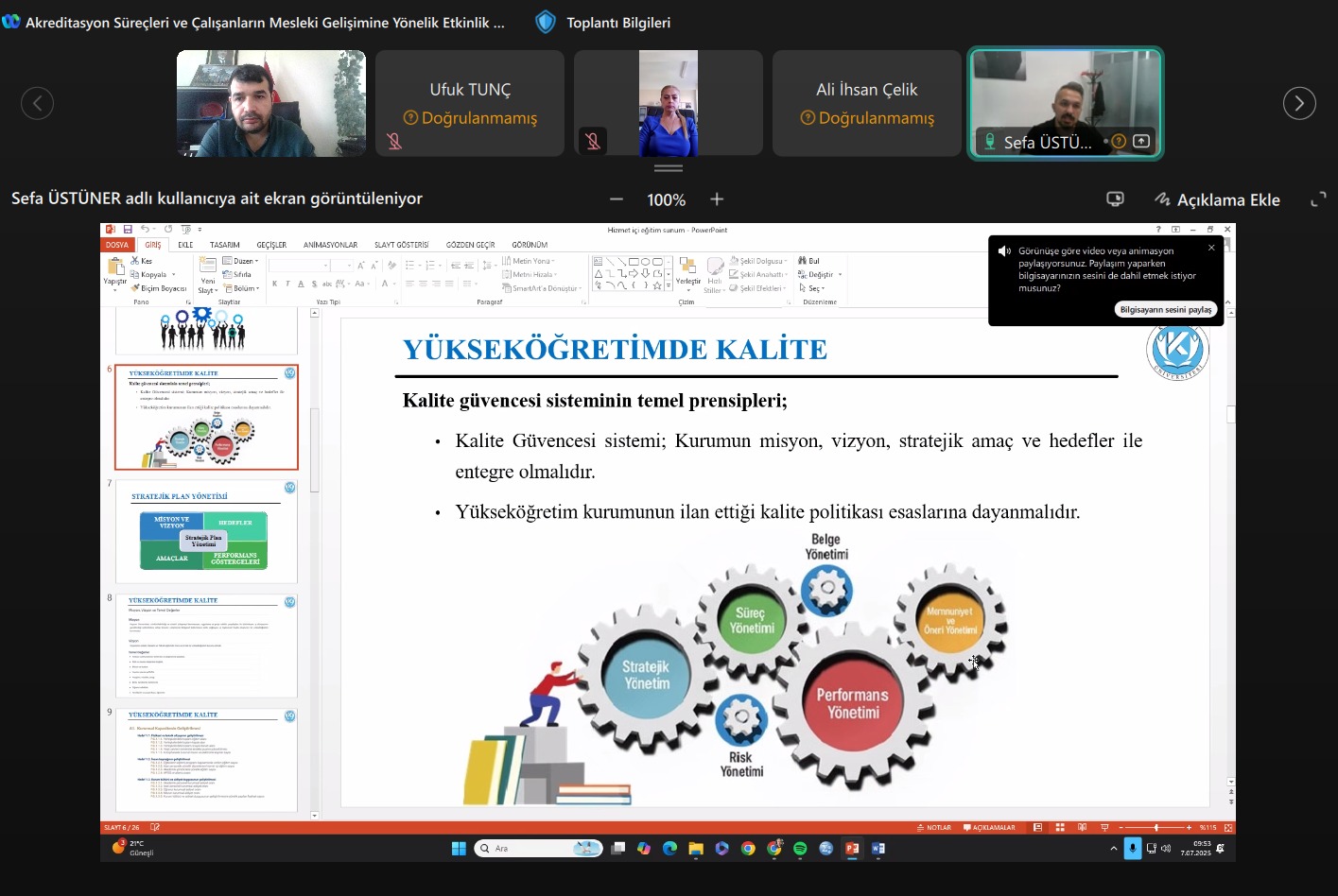This screenshot has width=1338, height=896.
Task: Switch to ANİMASYONLAR ribbon tab
Action: point(330,245)
